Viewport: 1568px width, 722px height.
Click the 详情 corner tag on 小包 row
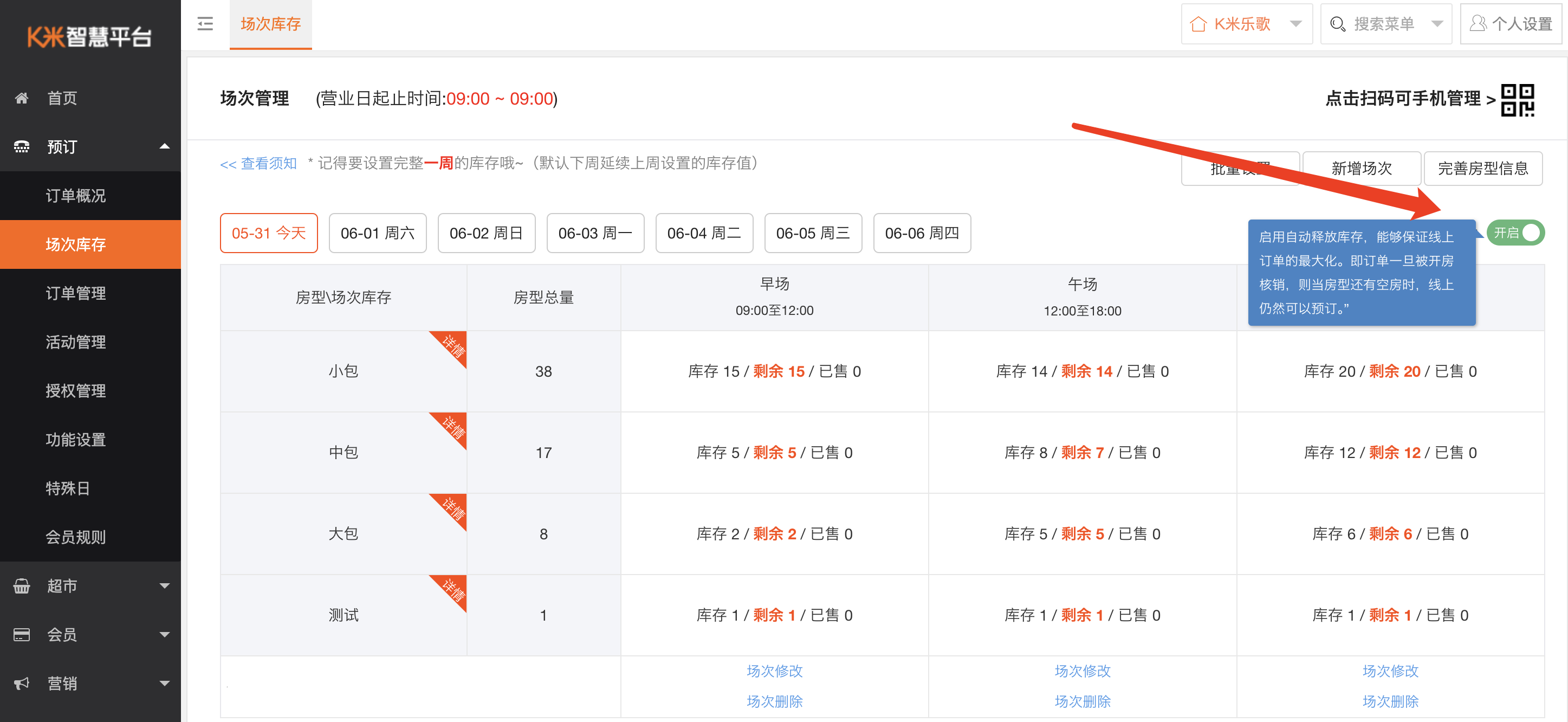point(452,345)
